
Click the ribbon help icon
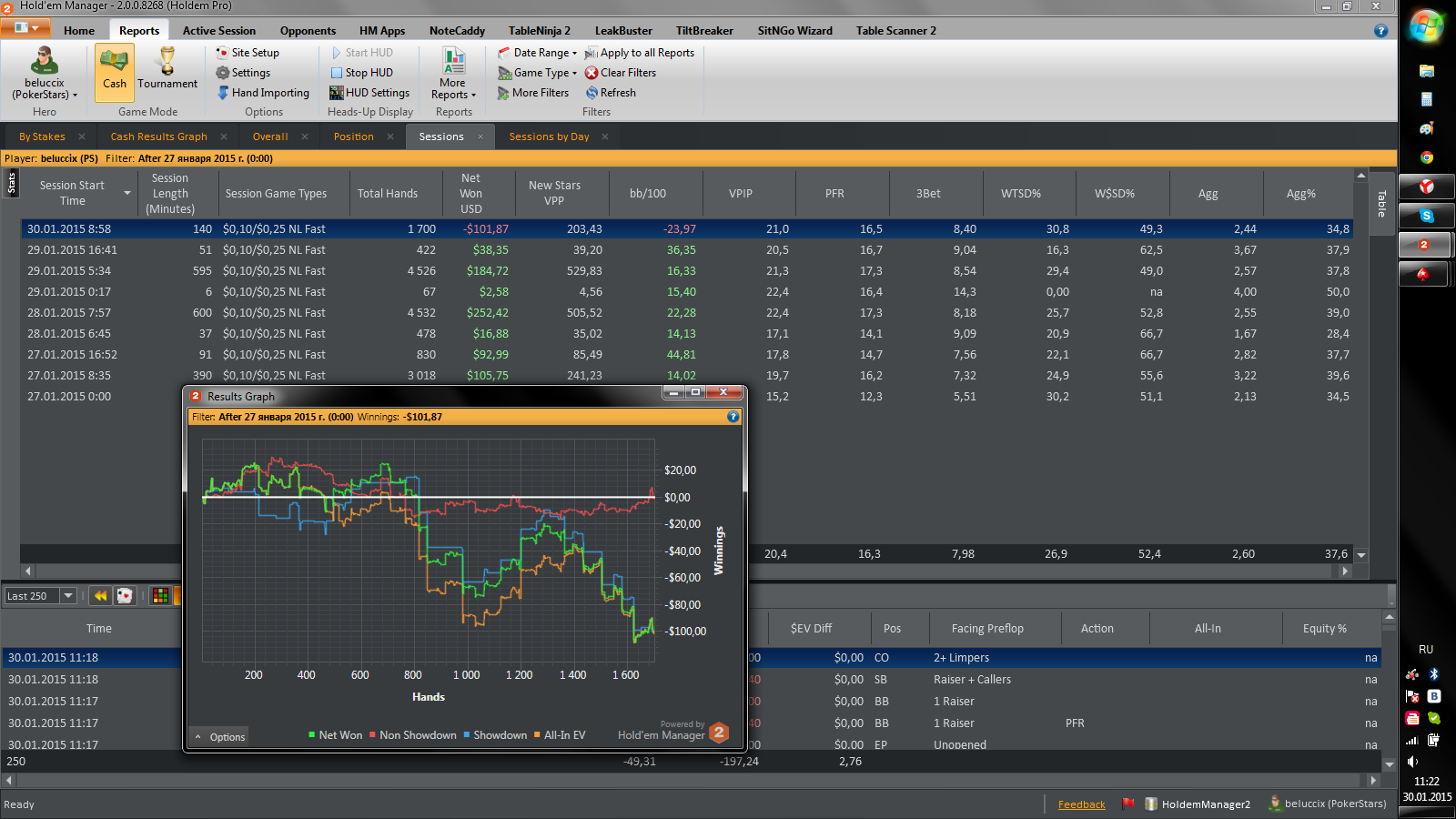(1380, 30)
